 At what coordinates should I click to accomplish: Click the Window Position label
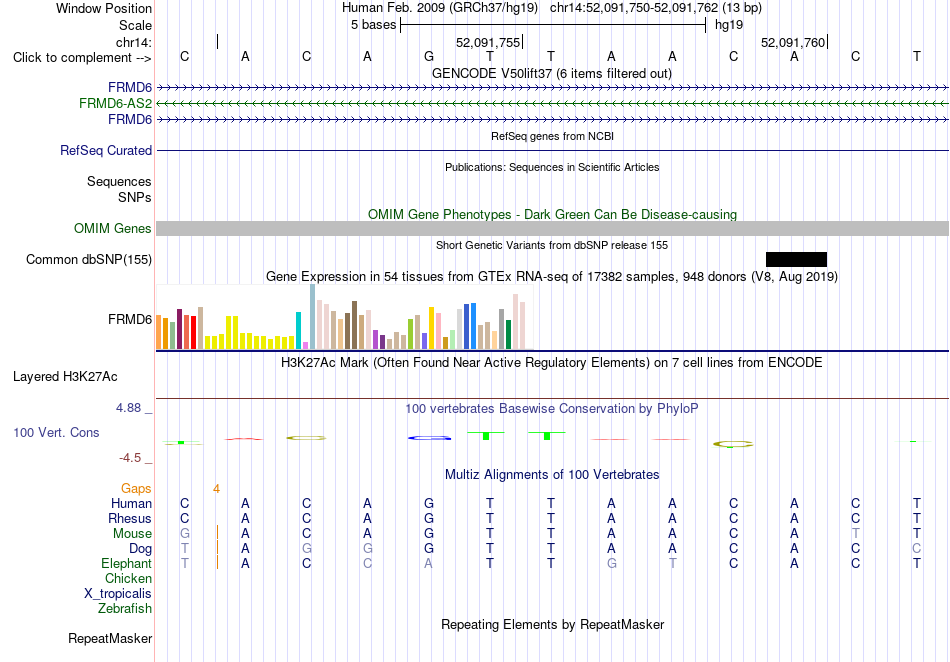click(x=104, y=8)
